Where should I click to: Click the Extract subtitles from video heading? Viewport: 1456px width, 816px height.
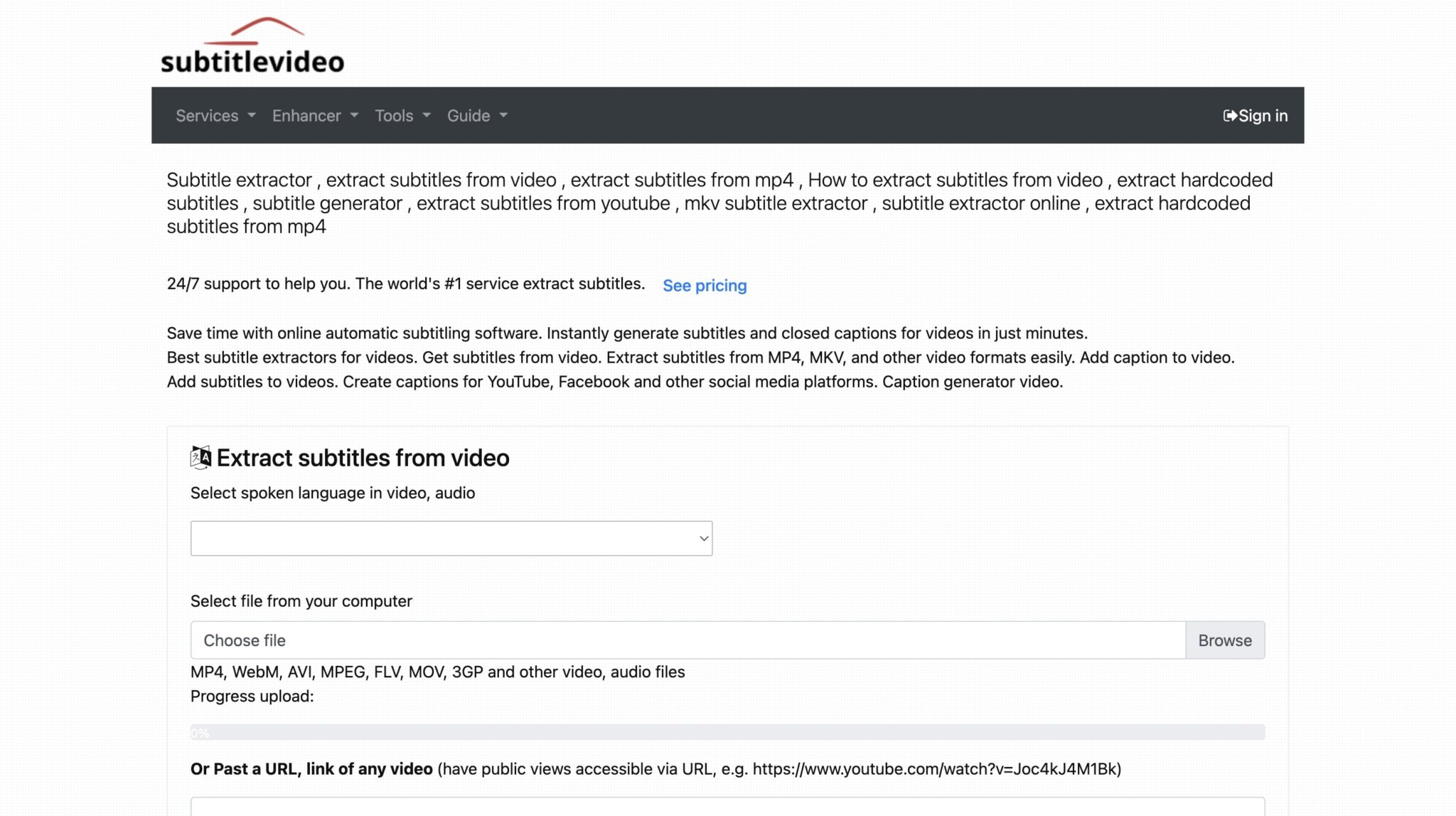pos(363,458)
